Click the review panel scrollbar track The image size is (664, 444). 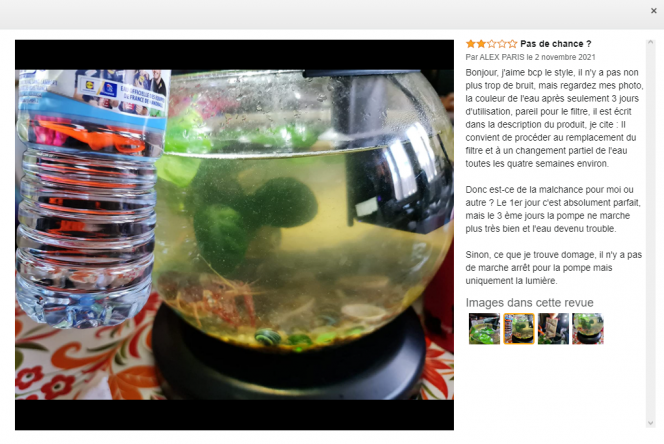click(x=650, y=233)
